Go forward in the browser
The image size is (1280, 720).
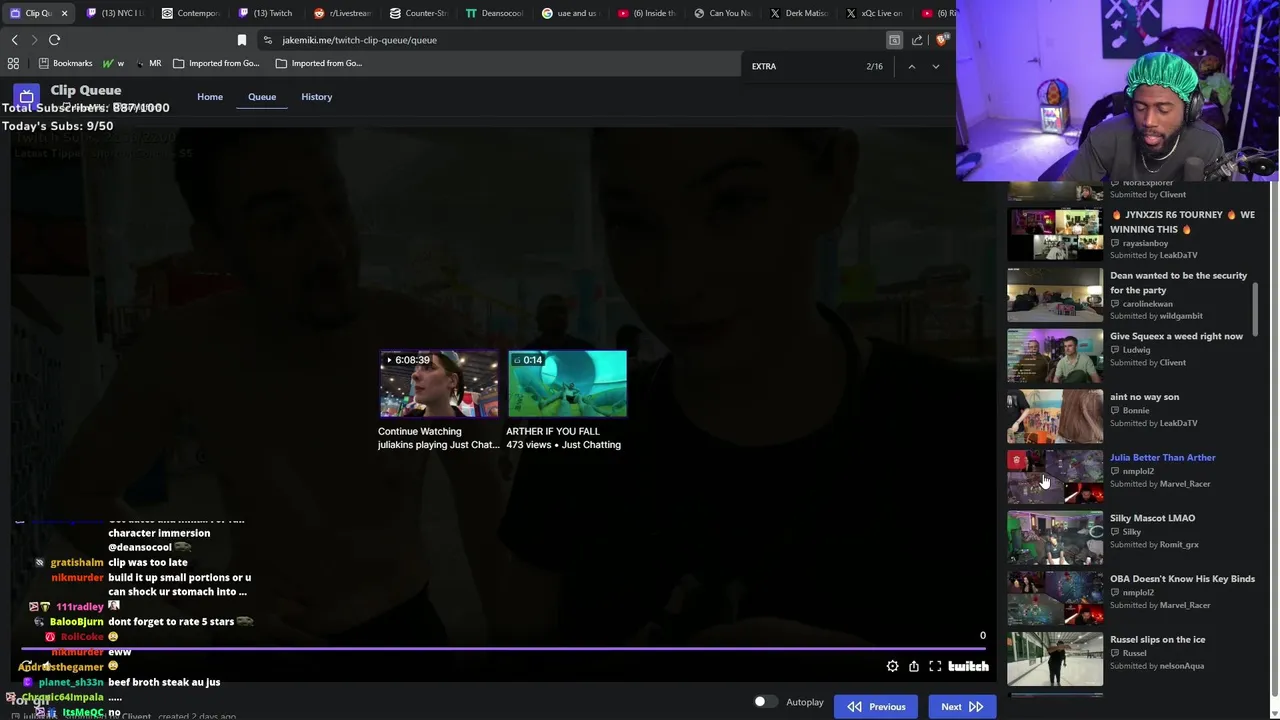[34, 40]
